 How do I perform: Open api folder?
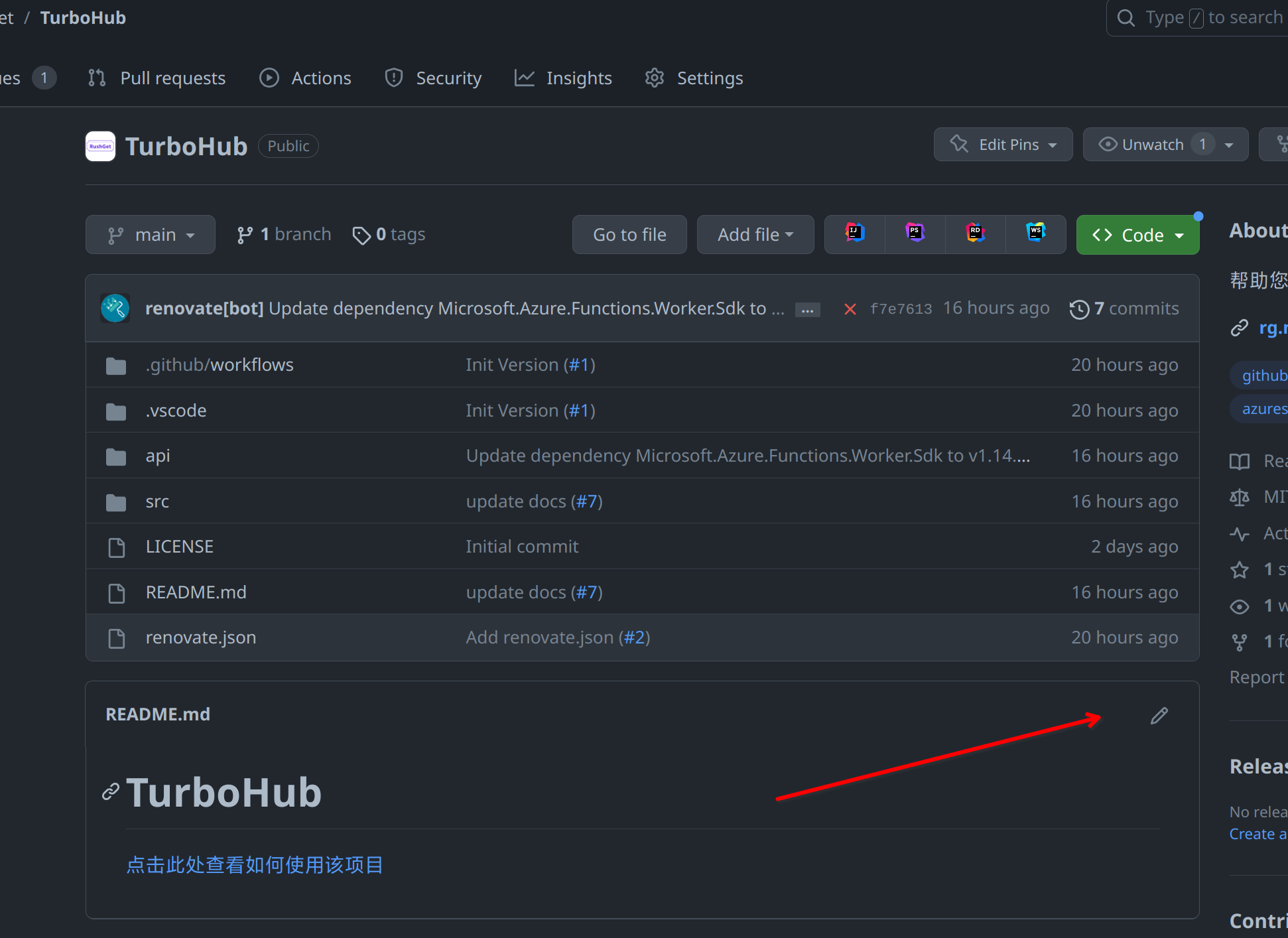[x=158, y=456]
